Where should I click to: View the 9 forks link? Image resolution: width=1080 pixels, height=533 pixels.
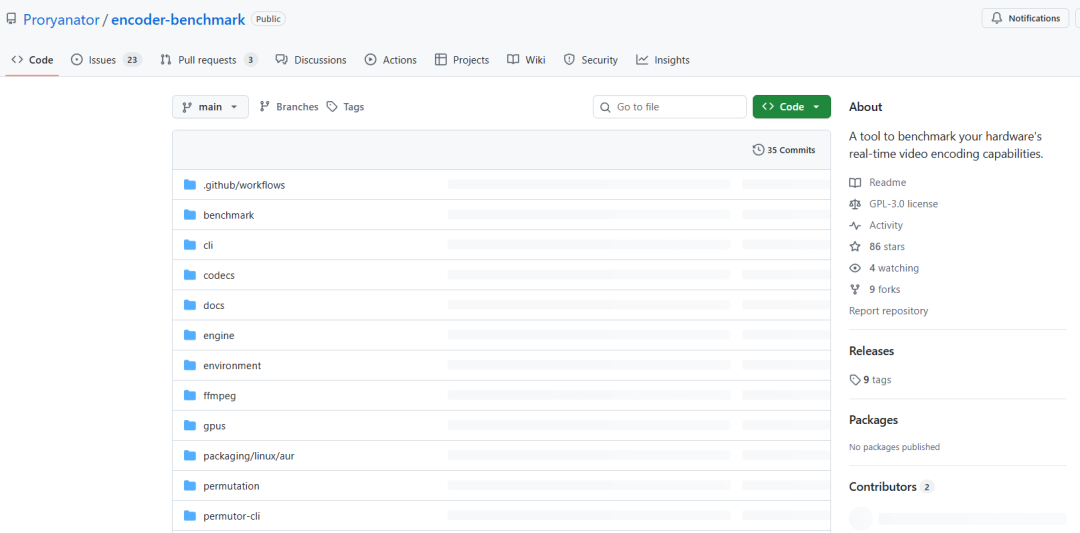[875, 289]
